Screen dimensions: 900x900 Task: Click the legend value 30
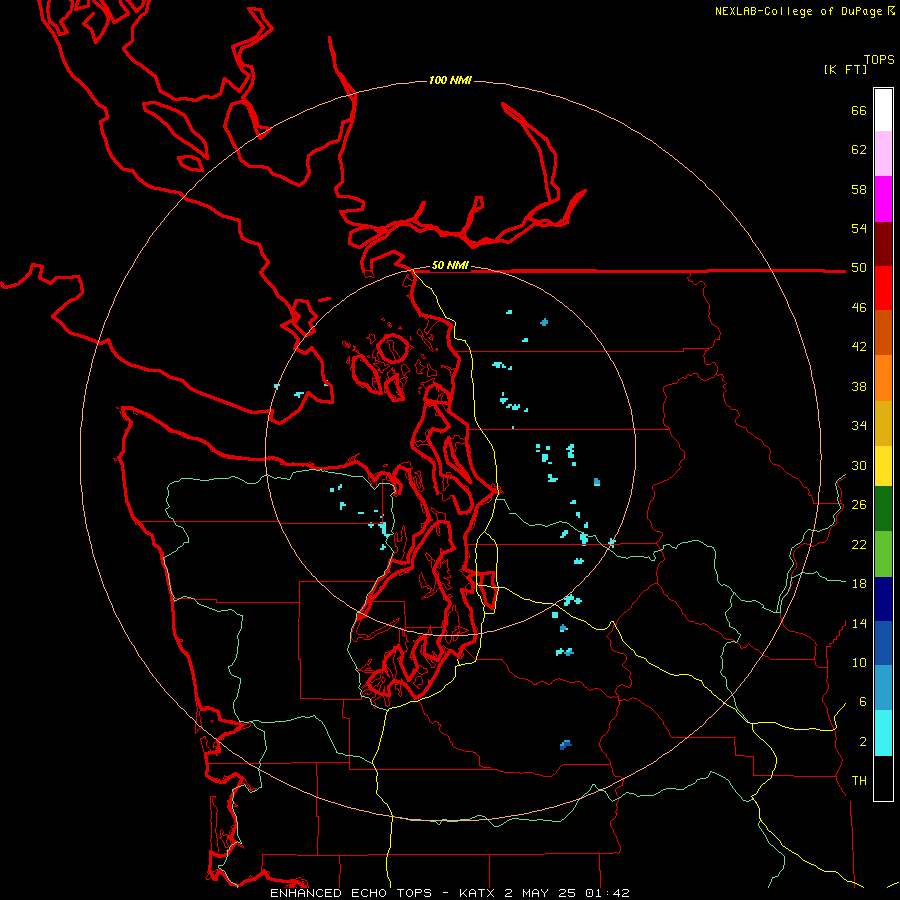pos(859,465)
